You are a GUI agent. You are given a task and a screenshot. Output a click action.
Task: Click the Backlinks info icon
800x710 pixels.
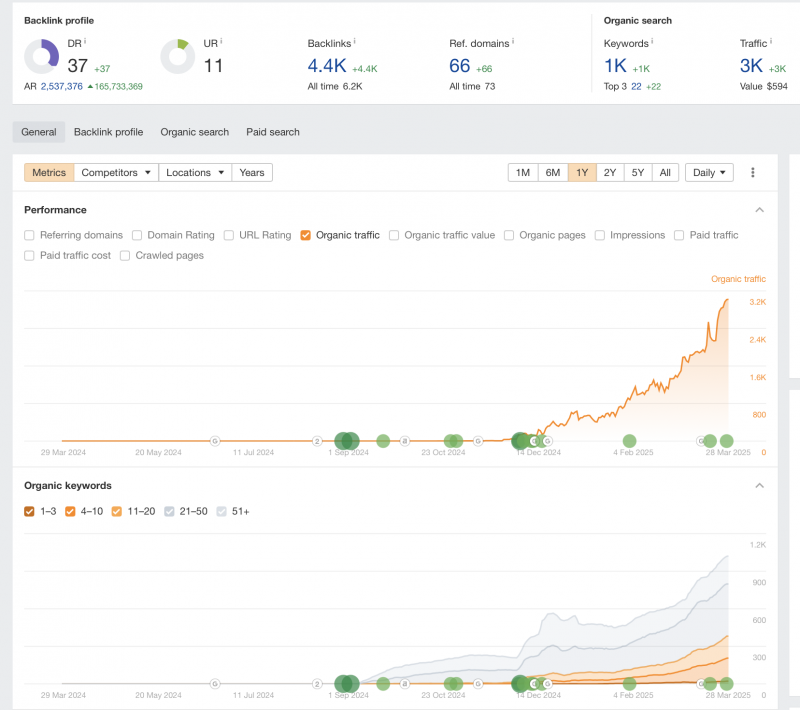coord(355,42)
